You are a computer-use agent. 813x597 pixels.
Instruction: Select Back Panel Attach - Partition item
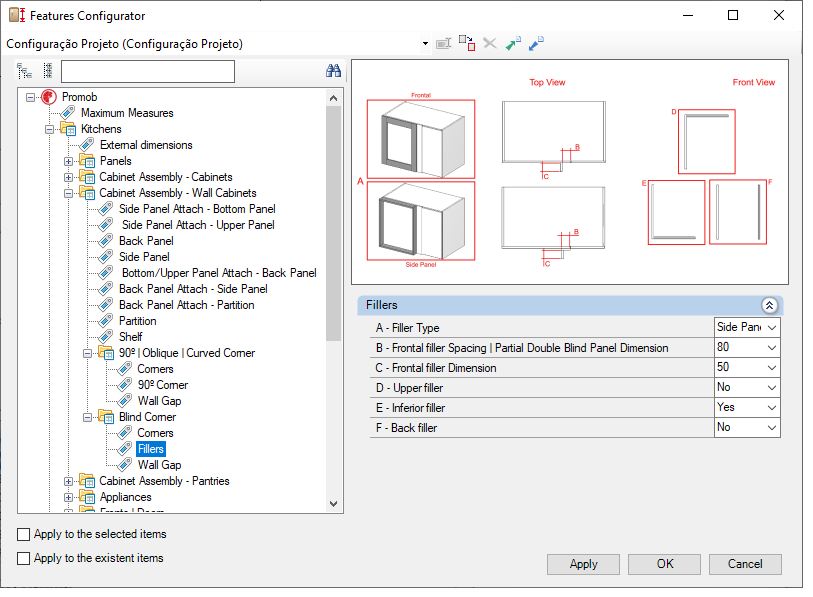[x=187, y=304]
